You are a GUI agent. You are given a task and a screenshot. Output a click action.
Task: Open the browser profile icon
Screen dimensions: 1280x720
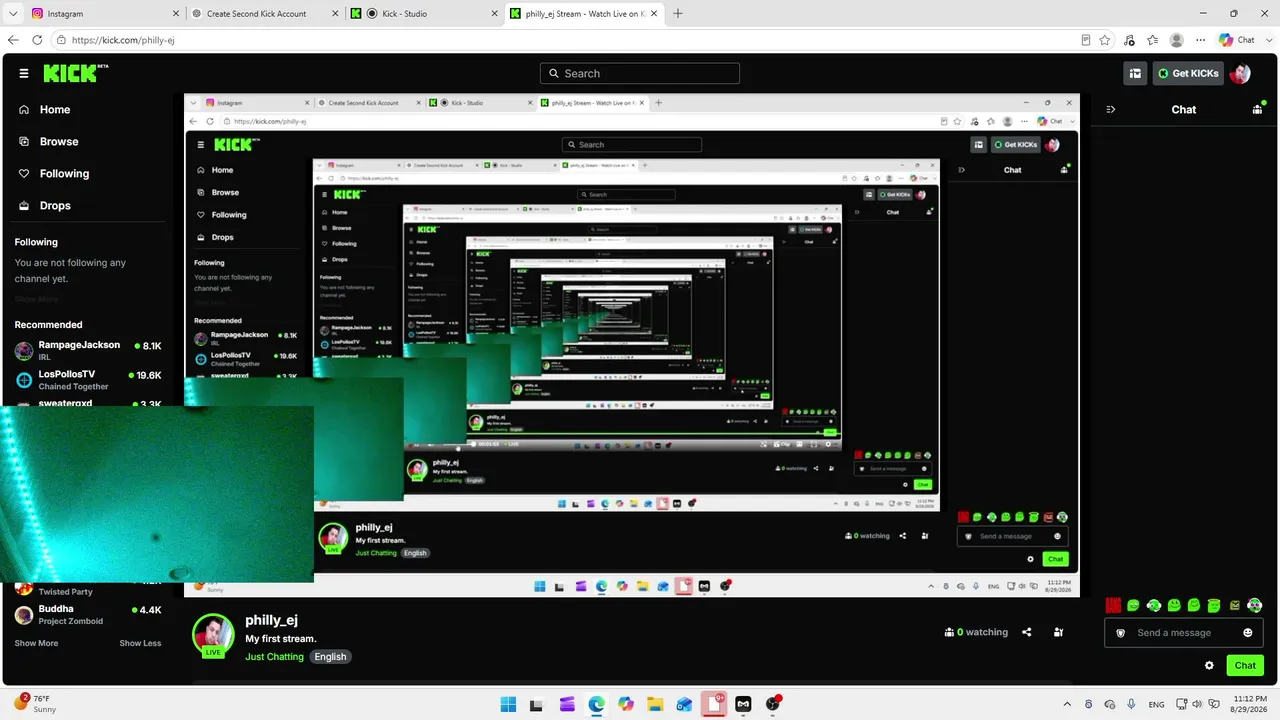click(x=1177, y=40)
